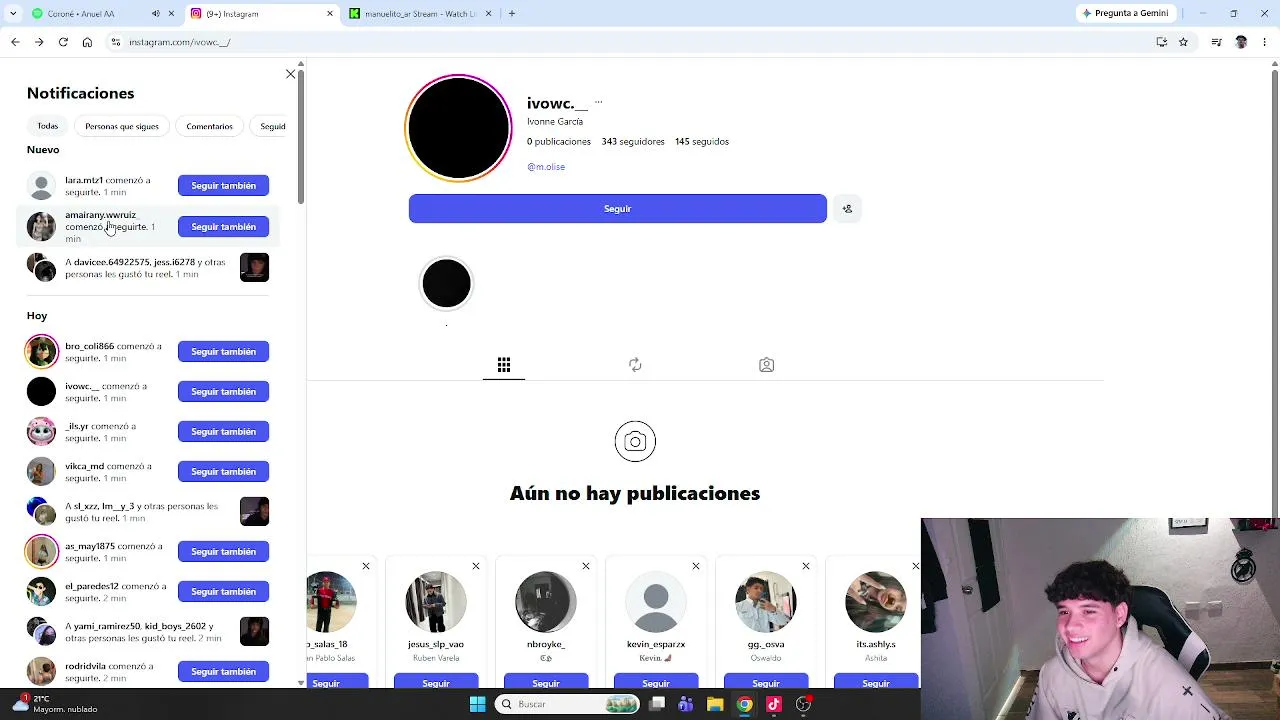Open the @m.olise link in bio
Viewport: 1280px width, 720px height.
pos(546,167)
